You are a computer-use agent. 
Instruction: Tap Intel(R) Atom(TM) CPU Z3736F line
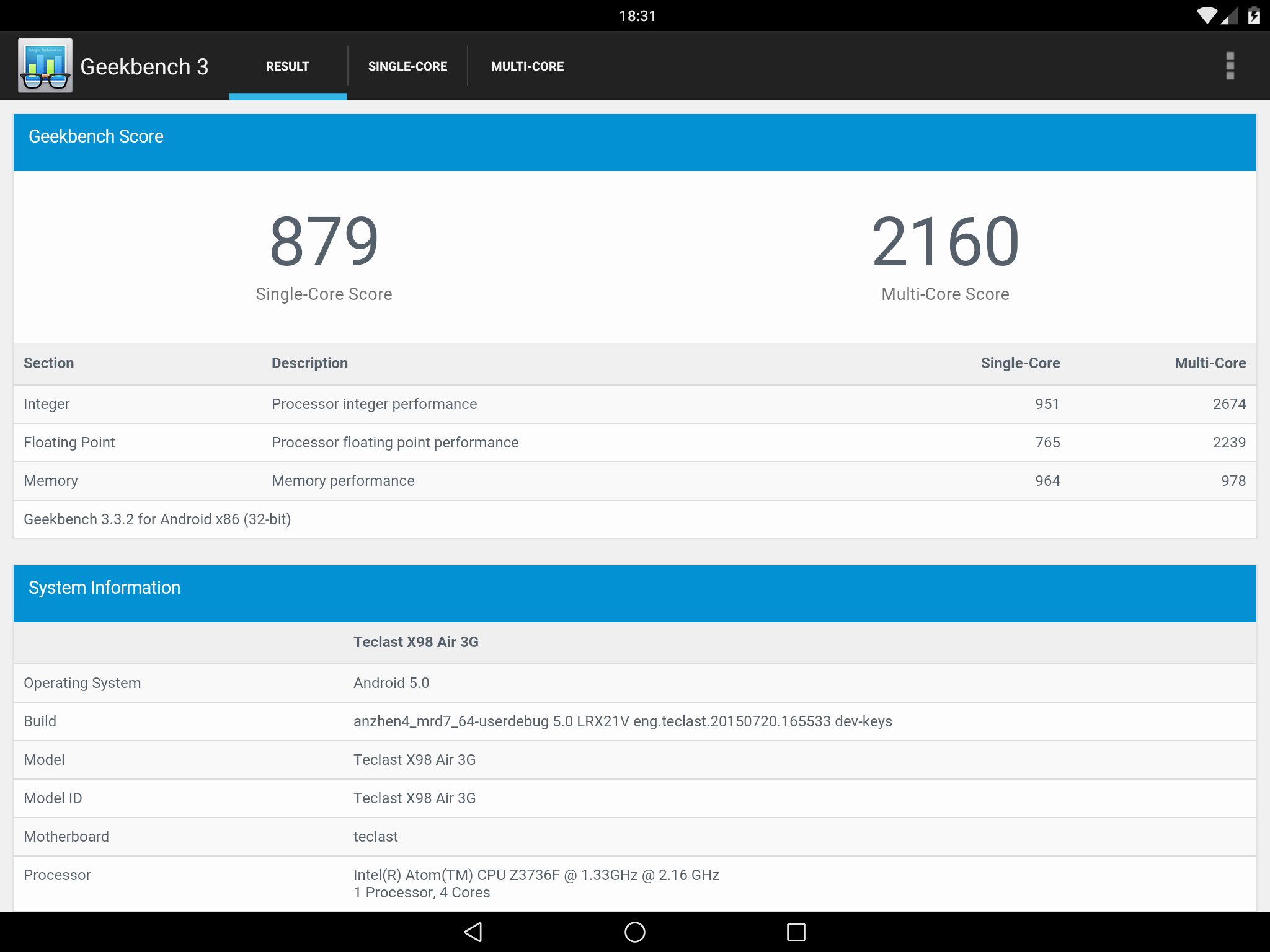click(x=536, y=875)
